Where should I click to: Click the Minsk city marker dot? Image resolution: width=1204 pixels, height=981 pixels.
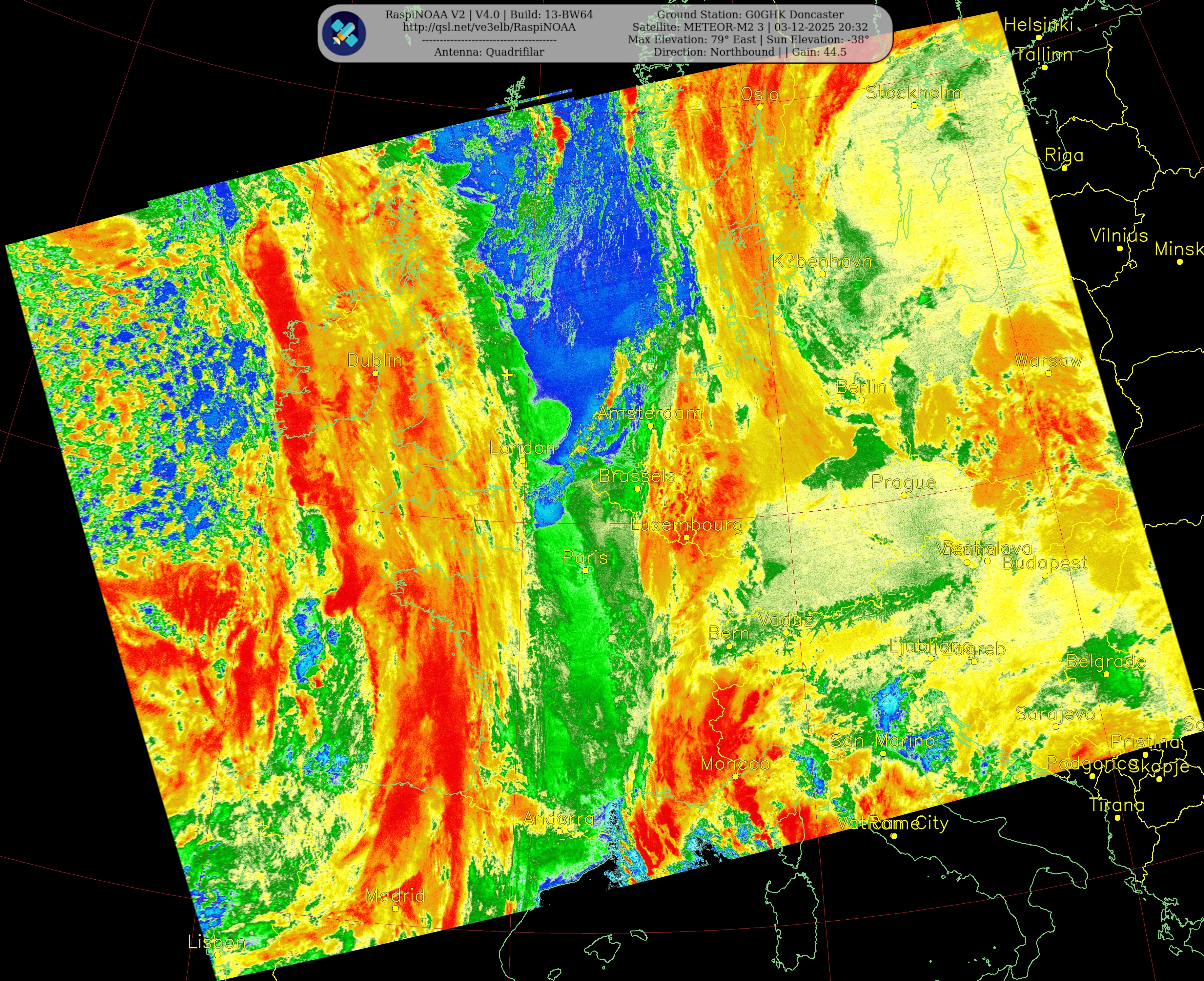point(1179,262)
